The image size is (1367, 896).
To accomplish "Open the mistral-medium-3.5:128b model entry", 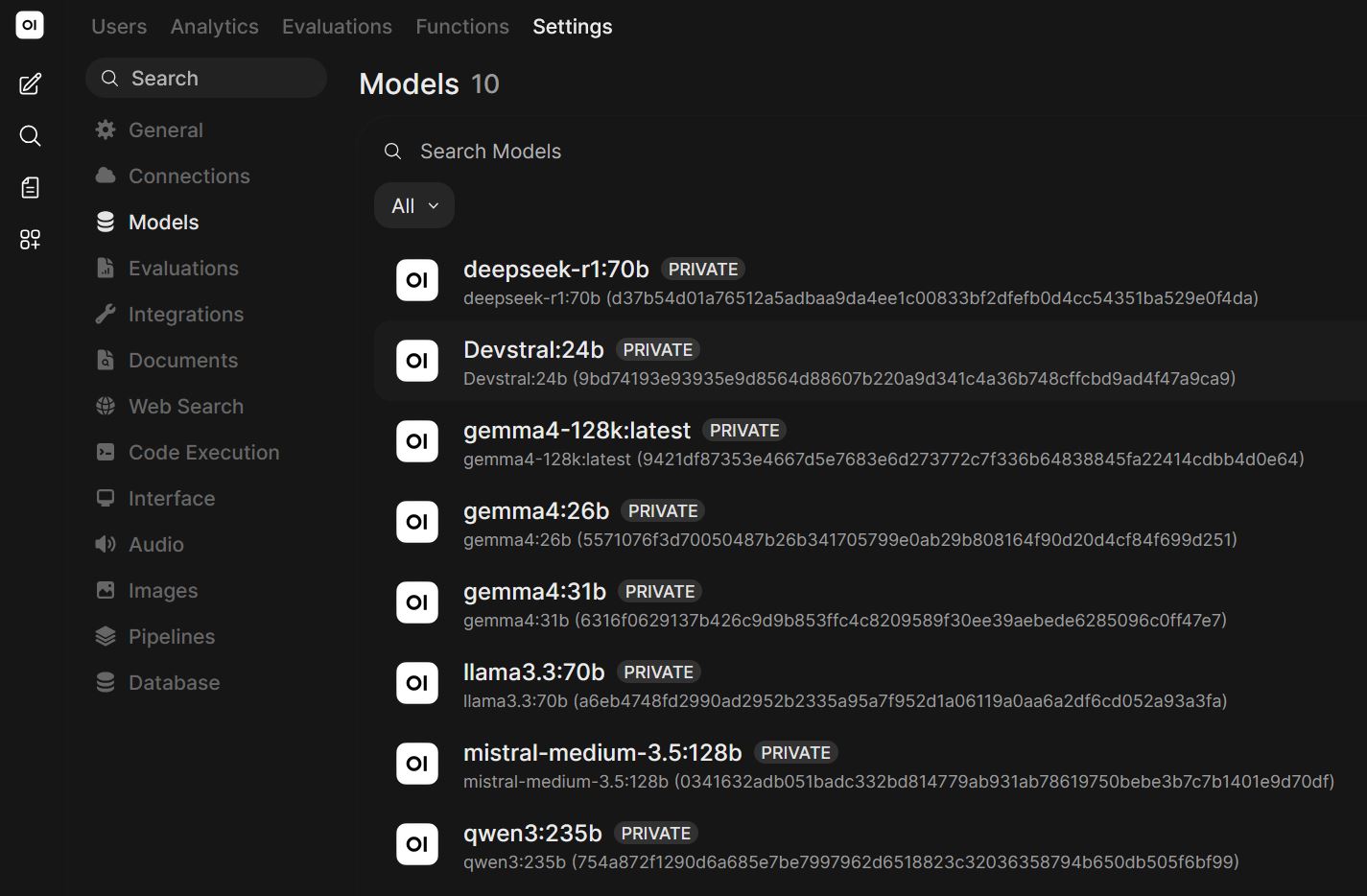I will [870, 764].
